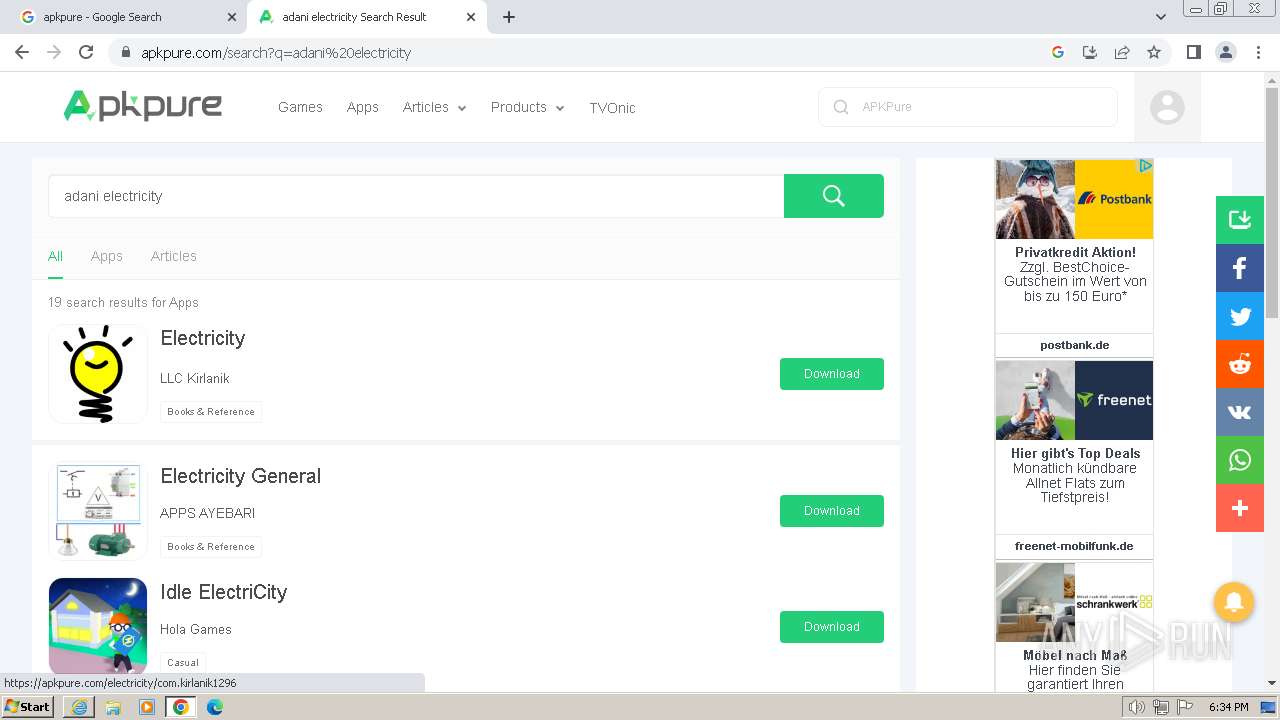Download Electricity General app
1280x720 pixels.
click(832, 510)
